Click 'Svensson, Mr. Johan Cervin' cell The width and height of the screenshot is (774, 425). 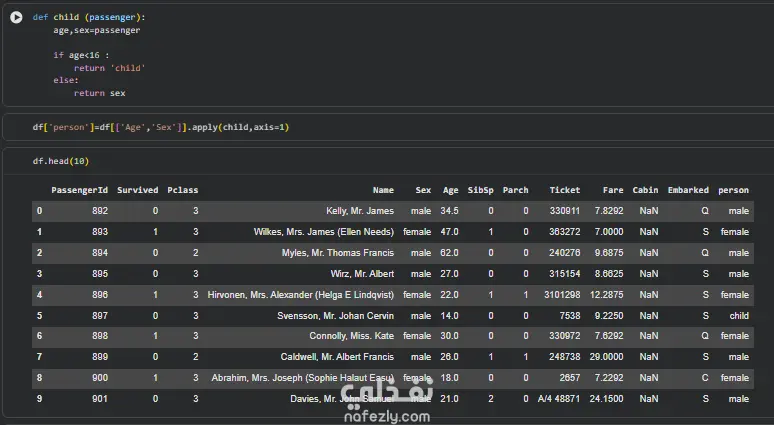click(x=336, y=316)
